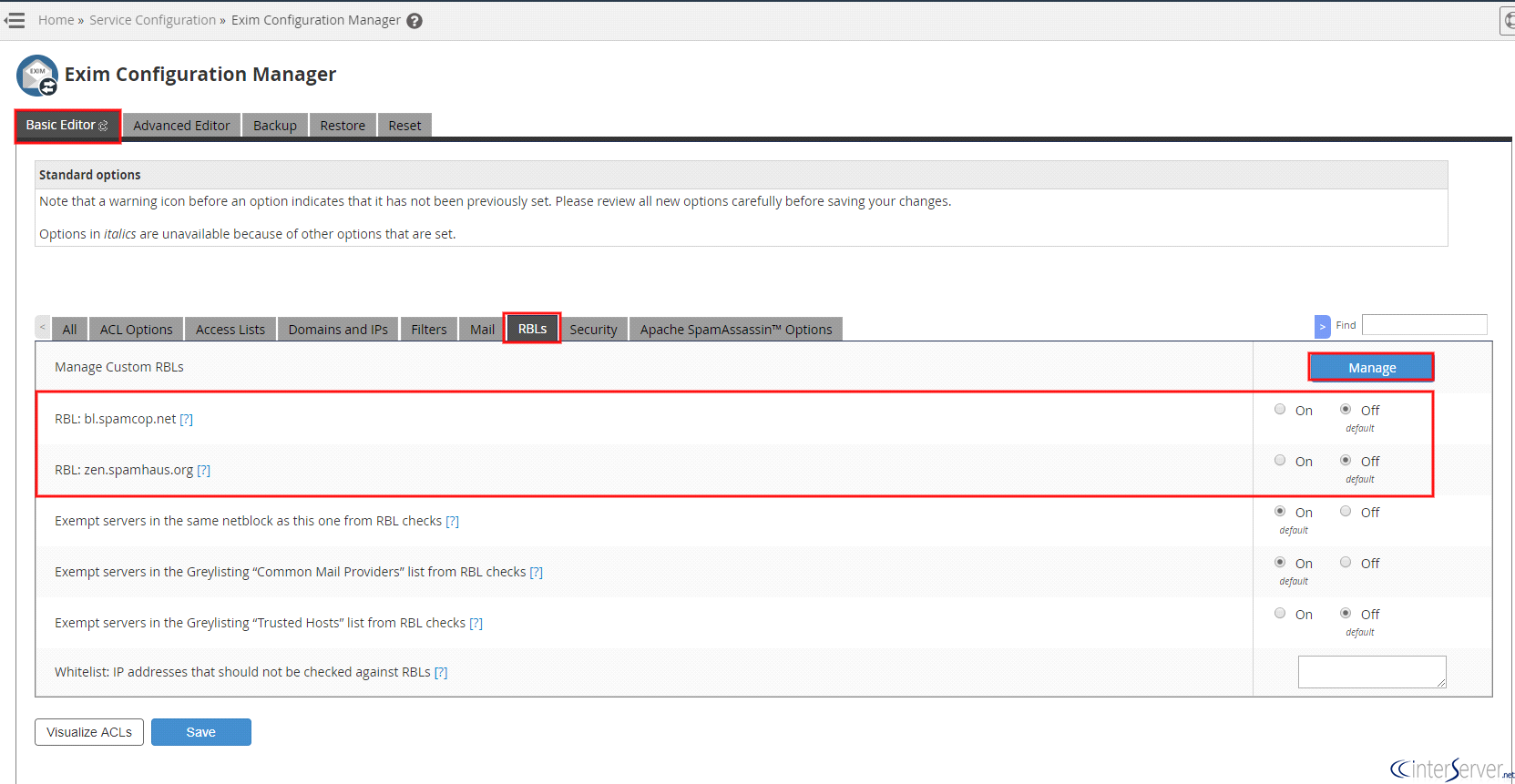This screenshot has width=1515, height=784.
Task: Open help for Trusted Hosts exemption
Action: click(476, 623)
